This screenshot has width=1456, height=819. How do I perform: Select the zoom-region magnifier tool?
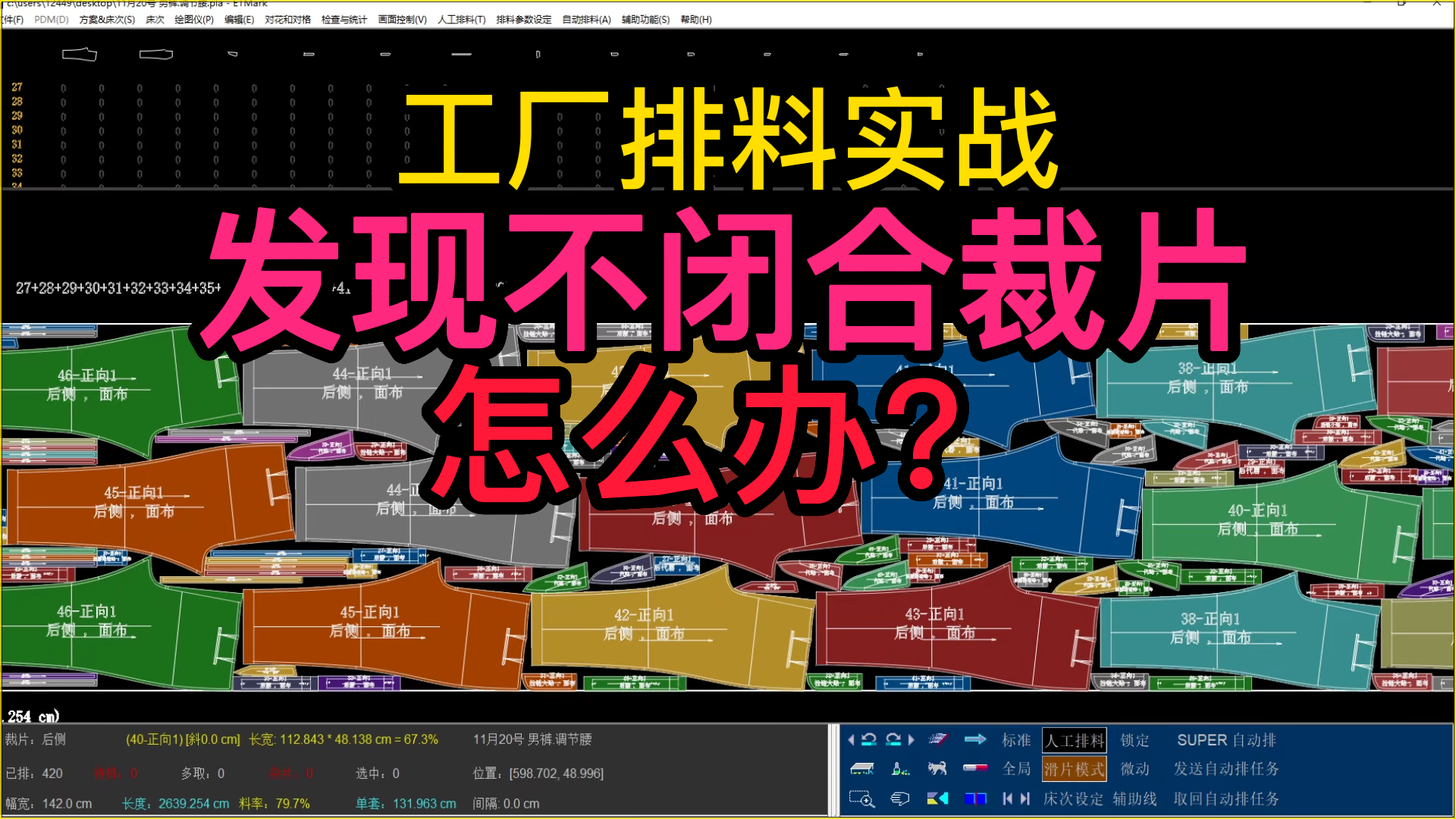tap(862, 799)
